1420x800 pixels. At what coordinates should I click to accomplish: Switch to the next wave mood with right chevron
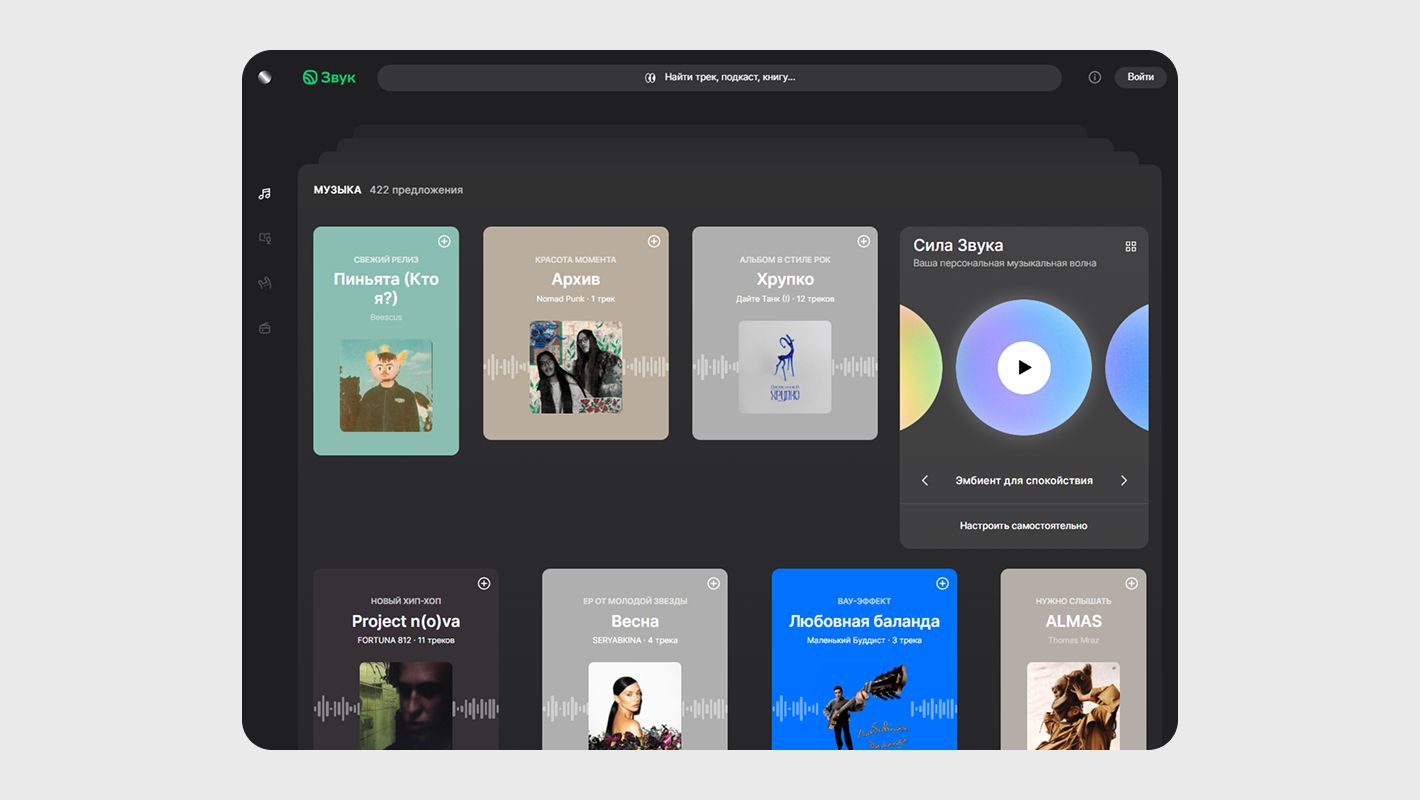point(1123,481)
